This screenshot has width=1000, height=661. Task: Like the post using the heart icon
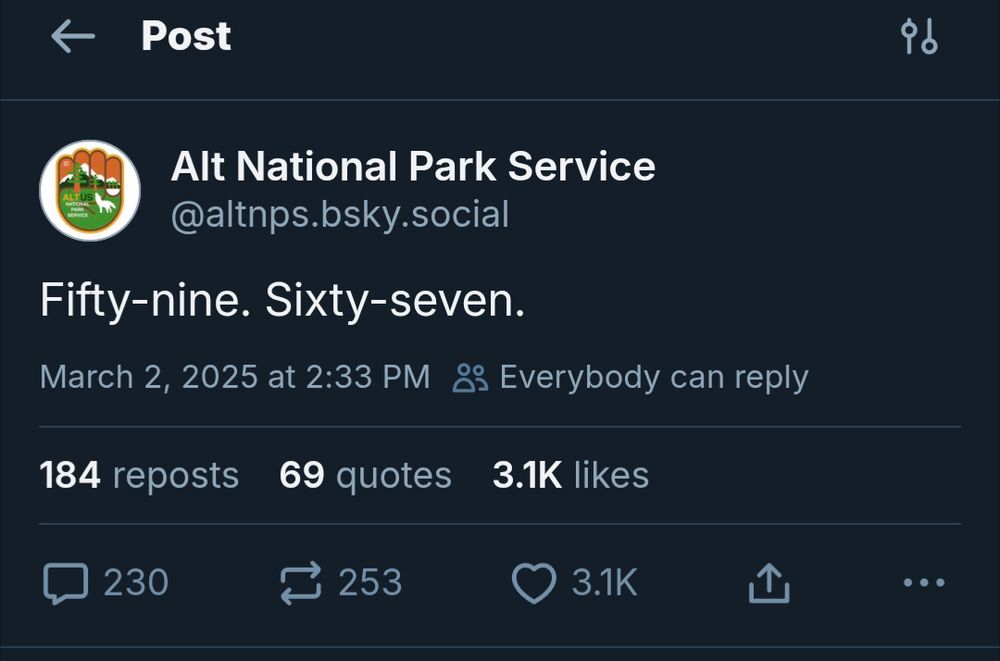coord(536,580)
